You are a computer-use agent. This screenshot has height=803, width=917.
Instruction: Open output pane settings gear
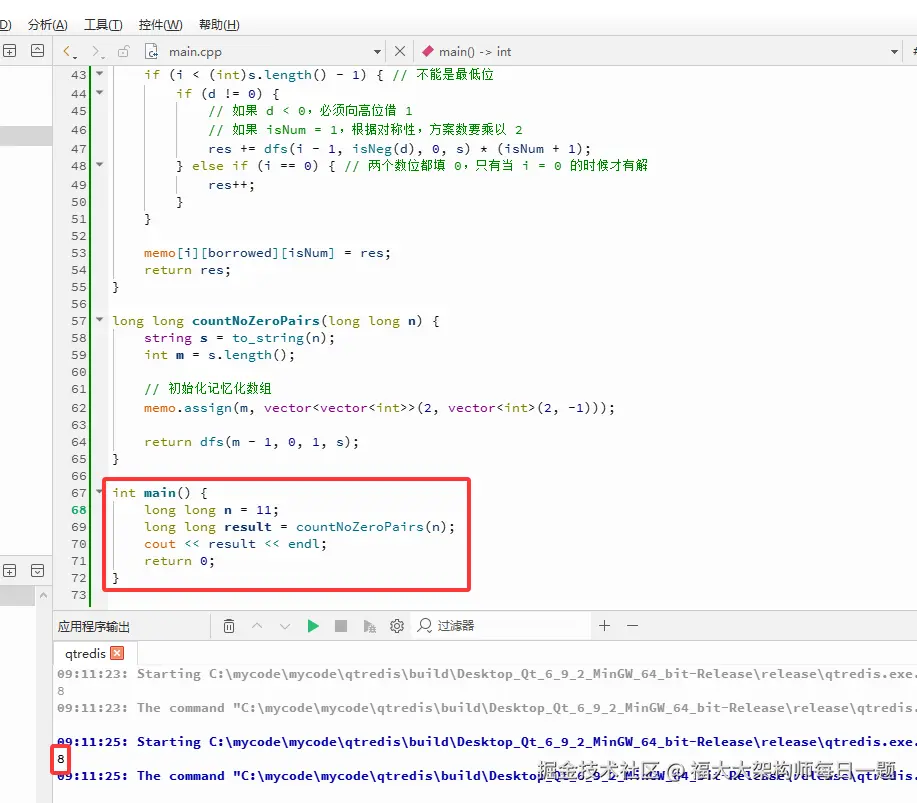point(397,626)
